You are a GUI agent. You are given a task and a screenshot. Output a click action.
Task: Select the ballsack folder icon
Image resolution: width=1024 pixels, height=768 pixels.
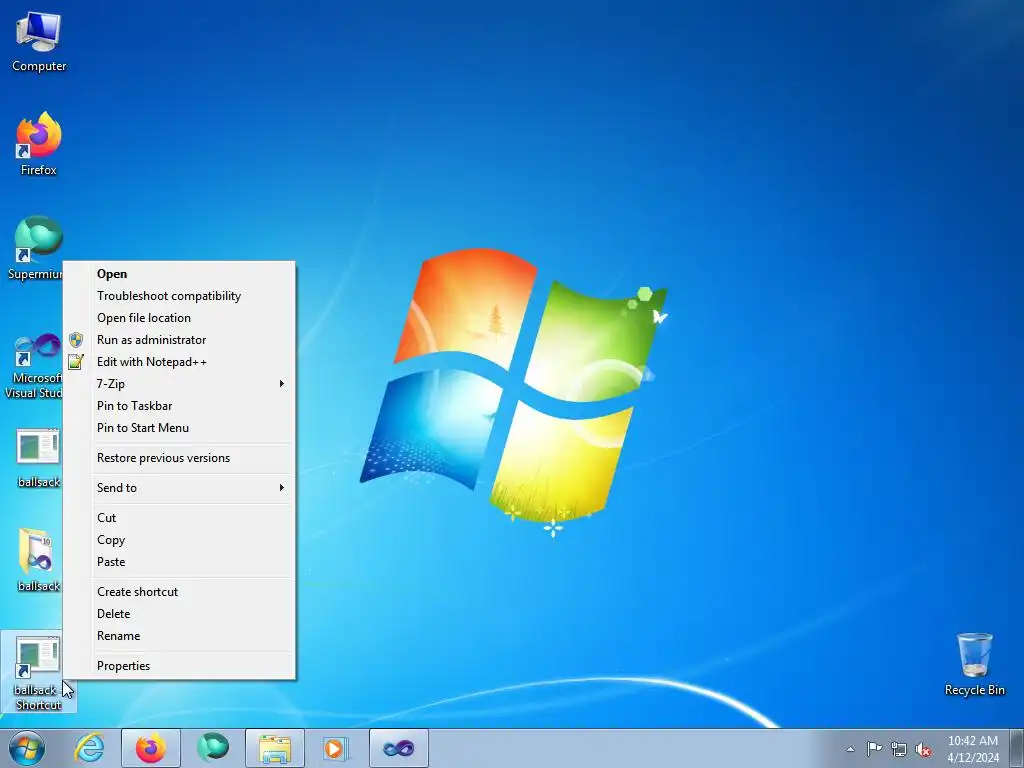(x=39, y=559)
